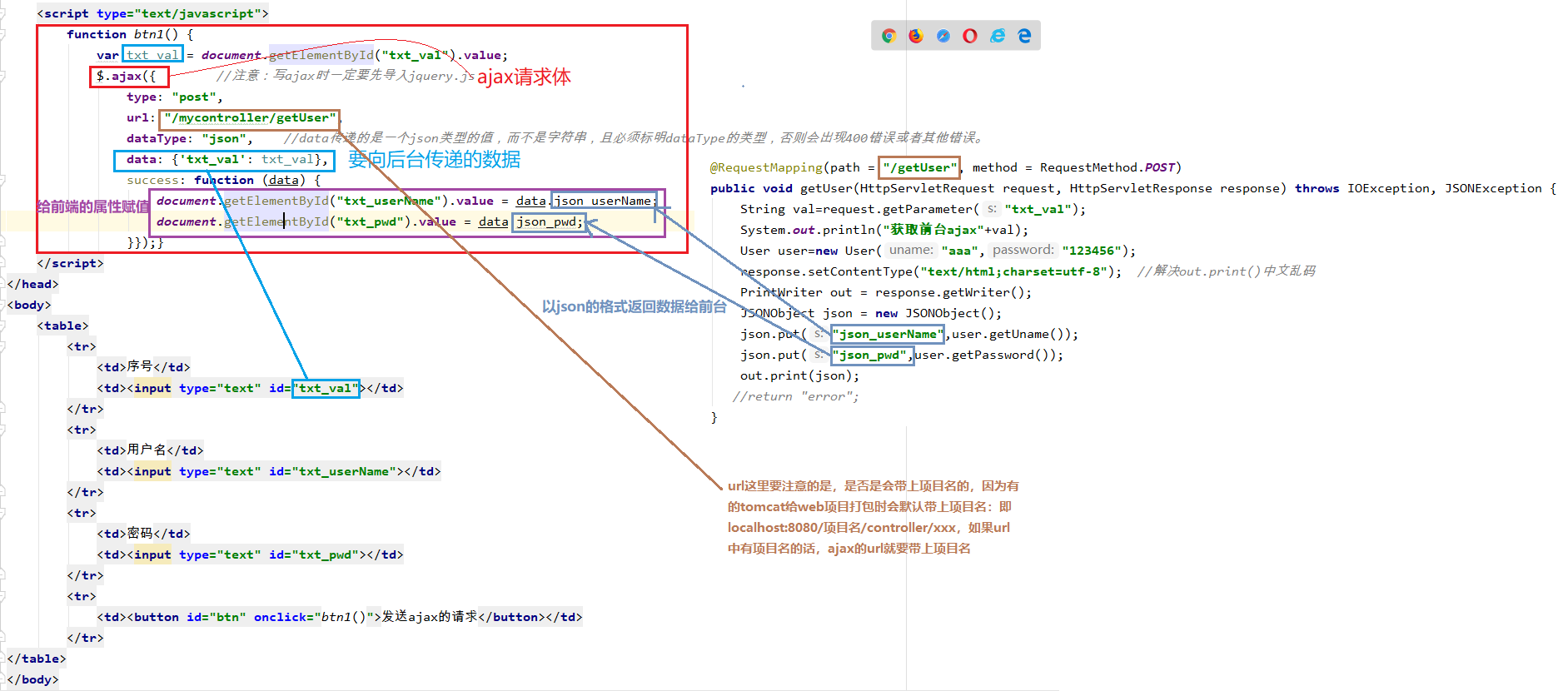Click 'User user=new User(' statement
Screen dimensions: 1568x691
[x=810, y=251]
